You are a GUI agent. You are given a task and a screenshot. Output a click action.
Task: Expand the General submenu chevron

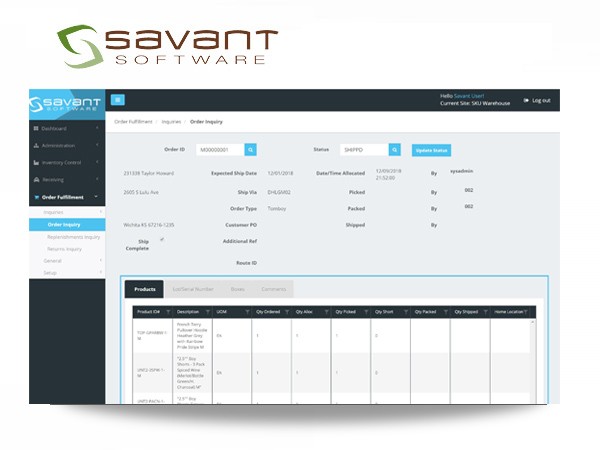(101, 260)
